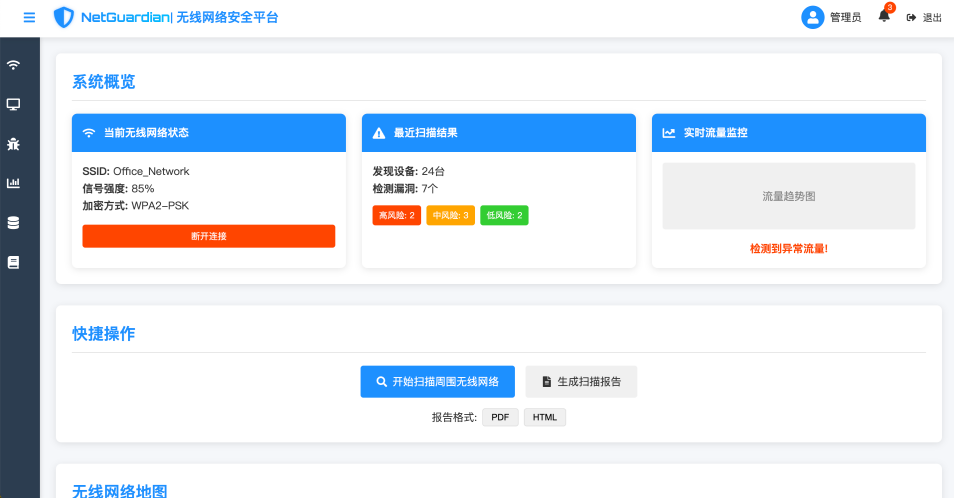Click the 发现设备: 24台 text
This screenshot has height=498, width=954.
point(408,171)
